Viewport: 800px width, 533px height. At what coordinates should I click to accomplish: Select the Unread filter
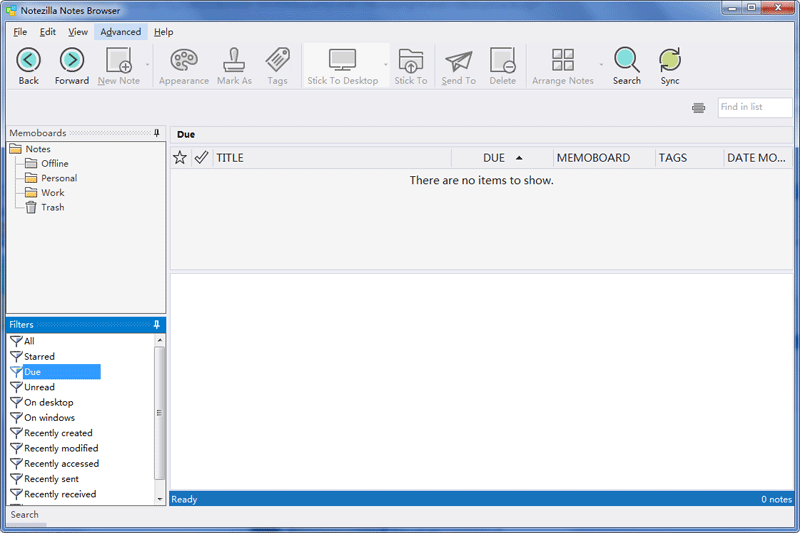(39, 387)
